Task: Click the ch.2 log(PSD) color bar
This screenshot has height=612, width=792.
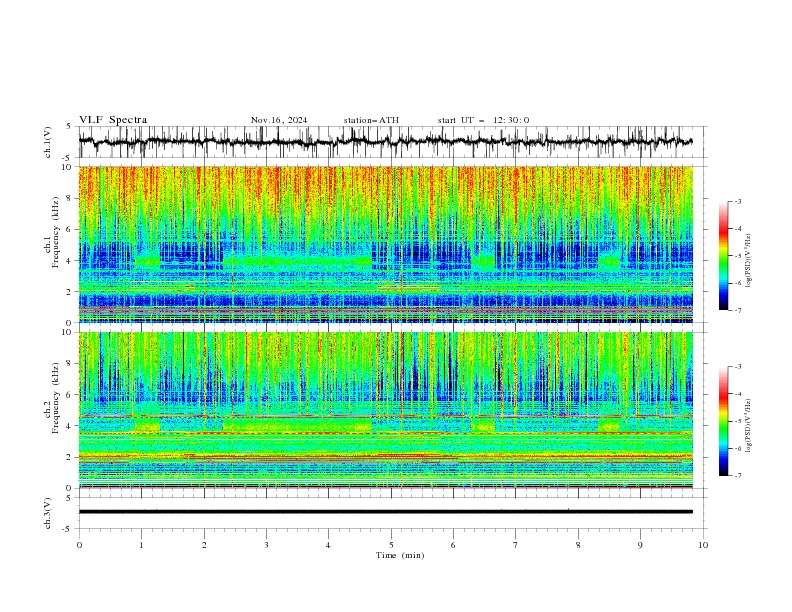Action: click(x=723, y=421)
